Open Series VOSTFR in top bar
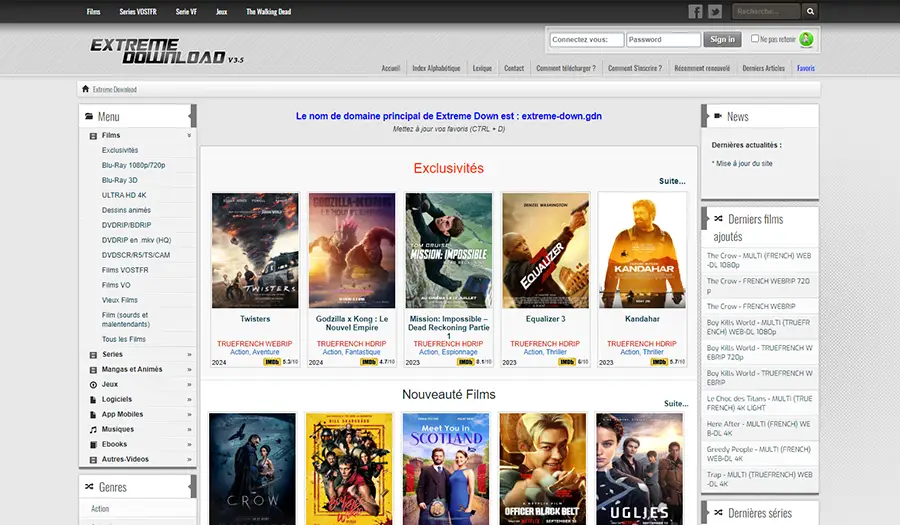 (138, 11)
